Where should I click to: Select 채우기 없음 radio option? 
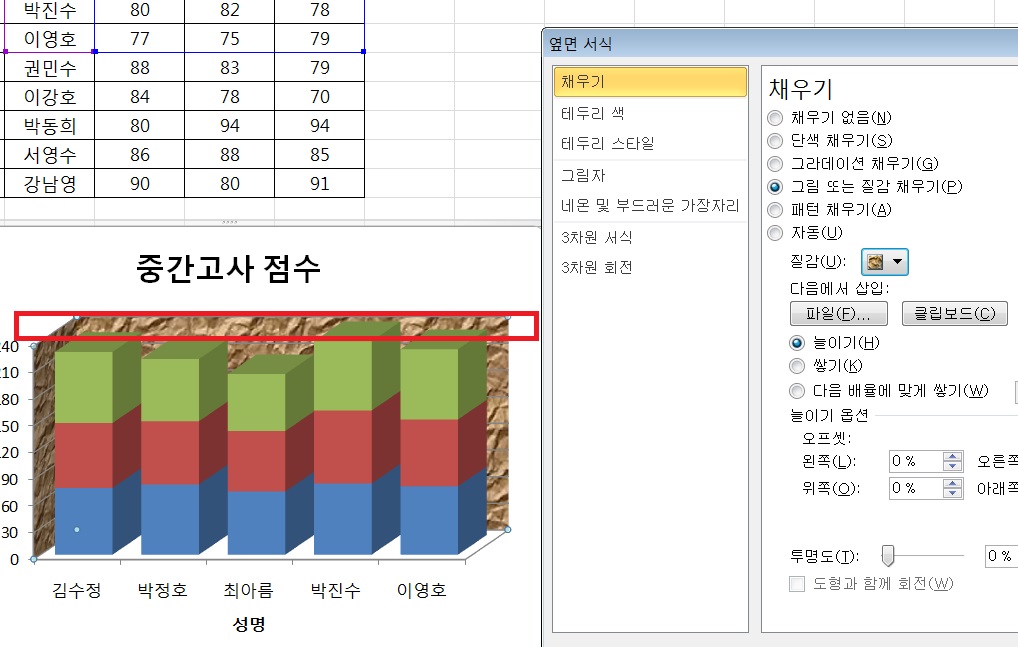tap(775, 118)
